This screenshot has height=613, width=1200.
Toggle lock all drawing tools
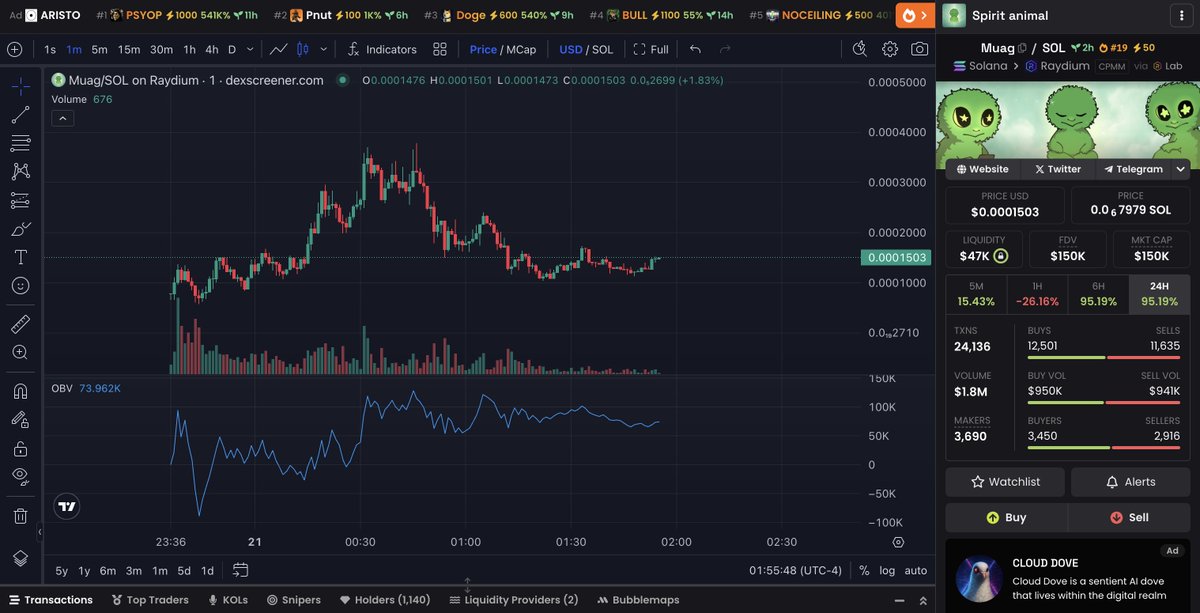(20, 449)
